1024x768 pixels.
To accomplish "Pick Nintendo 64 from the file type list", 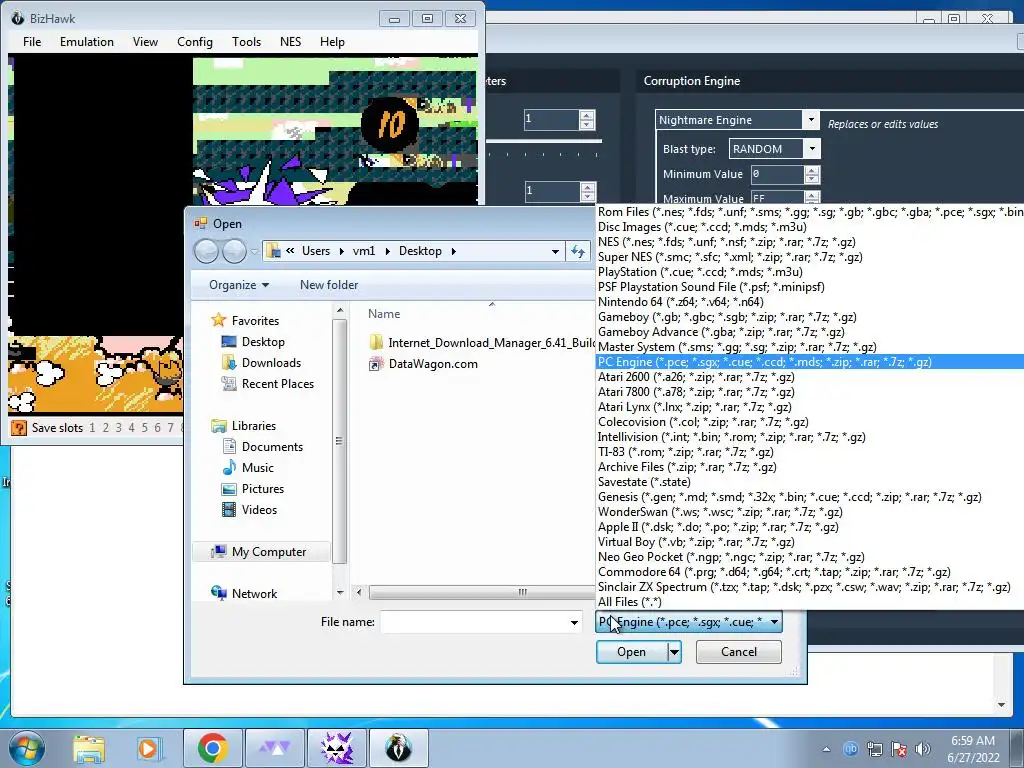I will (x=810, y=302).
